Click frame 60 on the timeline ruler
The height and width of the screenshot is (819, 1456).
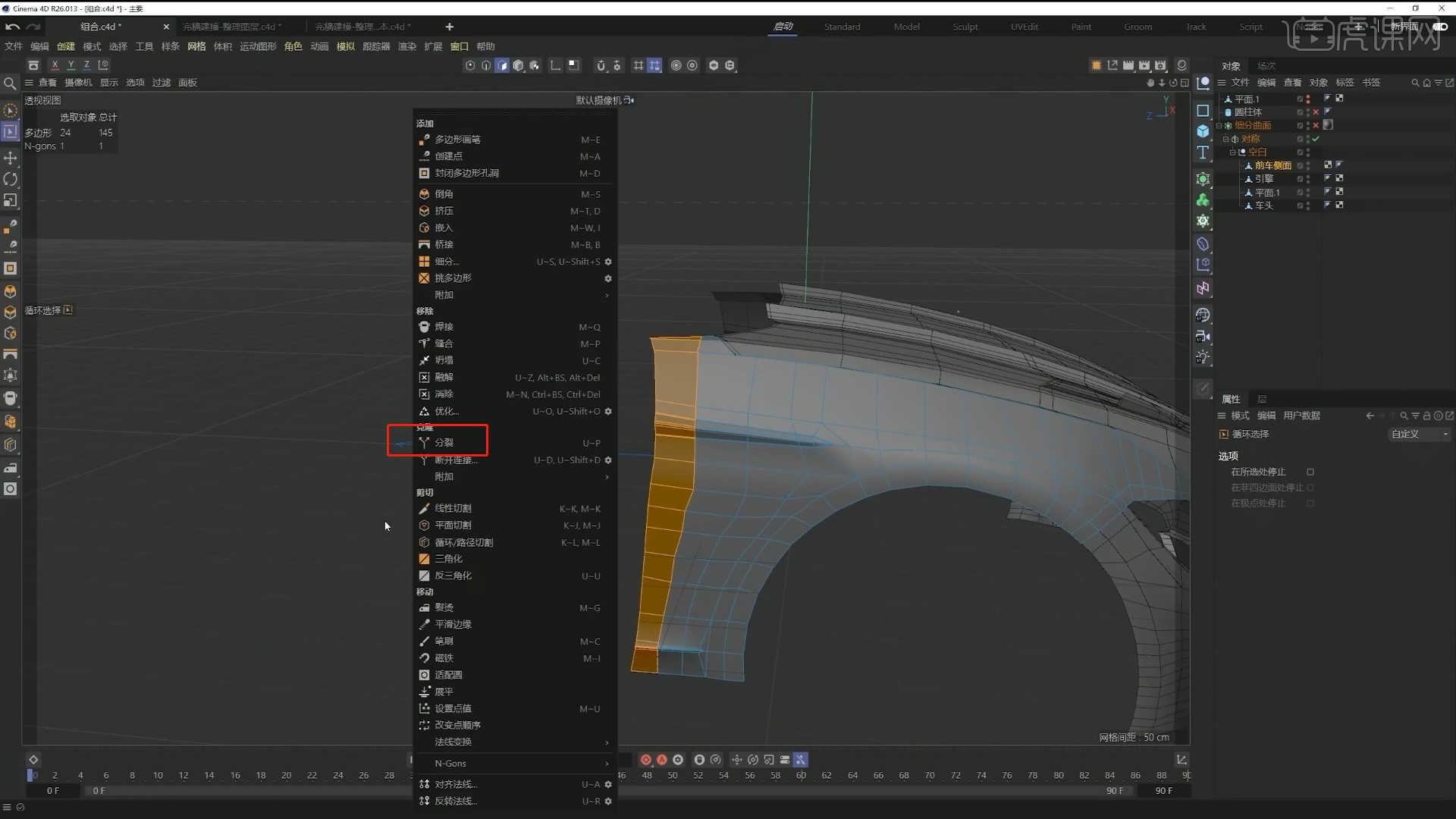(x=801, y=775)
